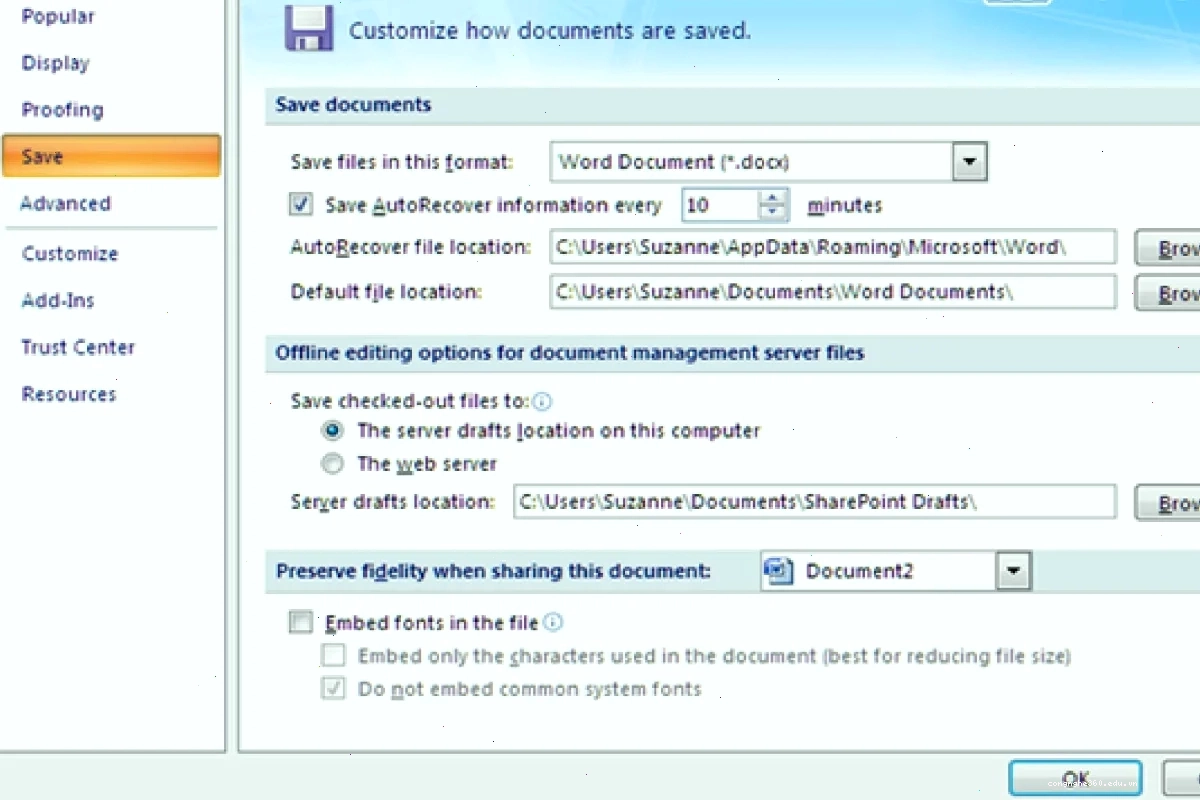Select The web server radio option

pos(332,464)
